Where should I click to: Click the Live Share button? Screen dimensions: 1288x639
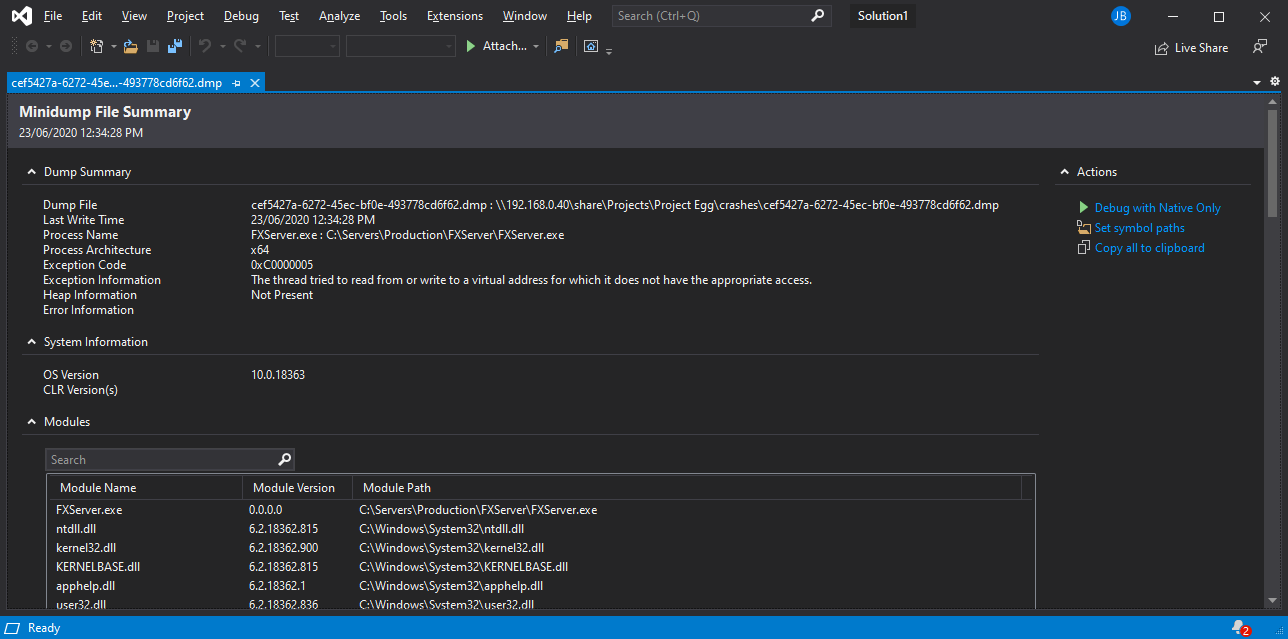tap(1191, 48)
